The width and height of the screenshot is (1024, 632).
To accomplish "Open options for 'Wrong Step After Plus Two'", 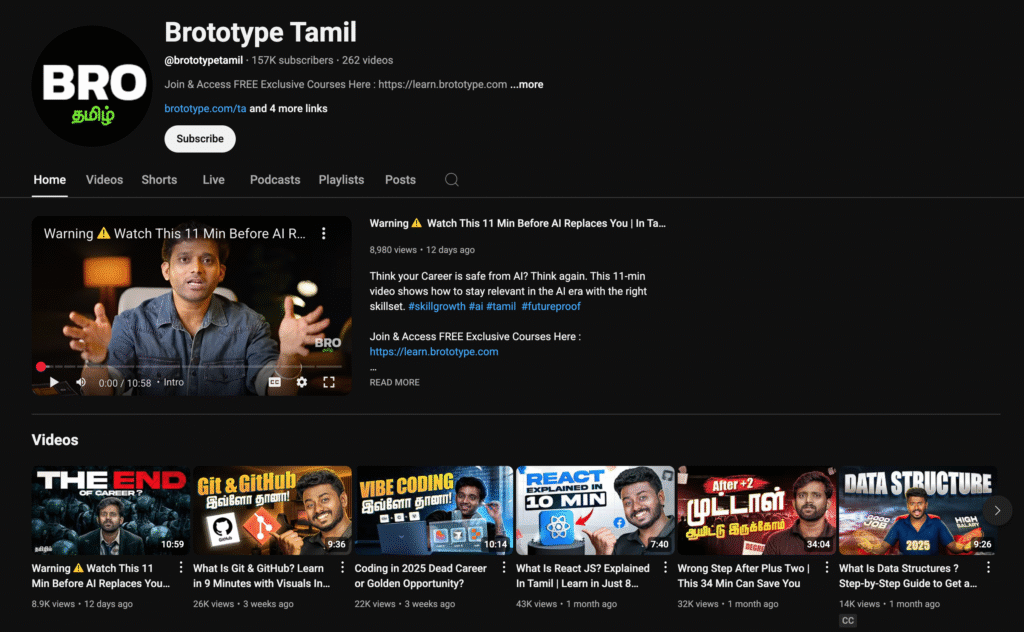I will pos(827,567).
